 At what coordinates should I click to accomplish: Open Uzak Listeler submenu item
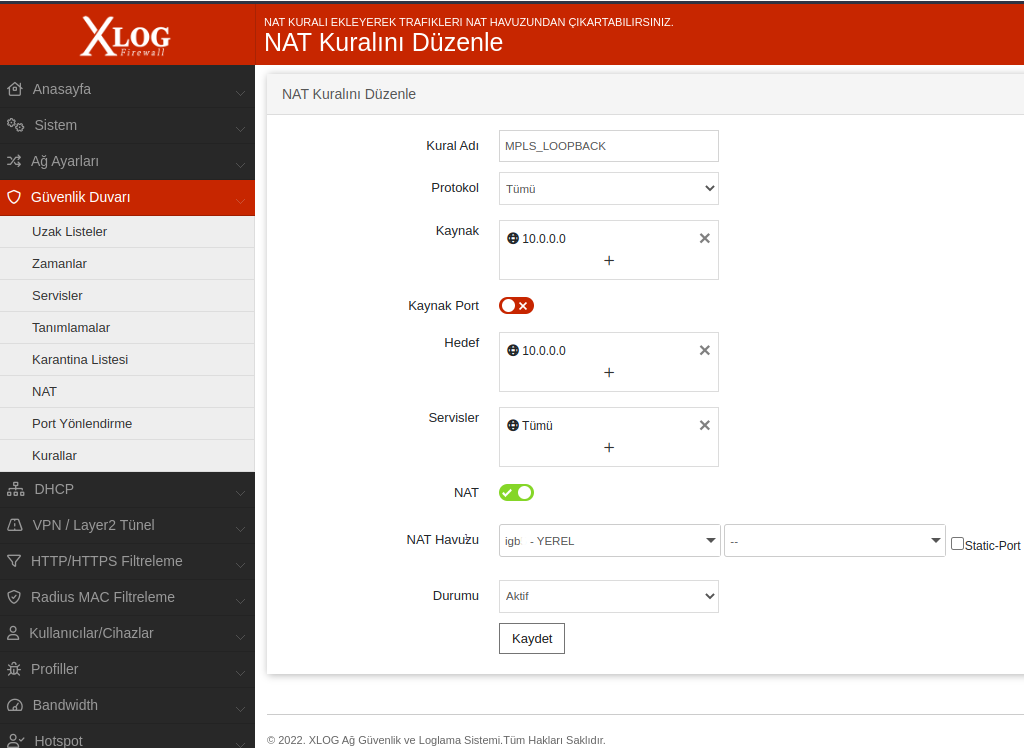click(127, 231)
